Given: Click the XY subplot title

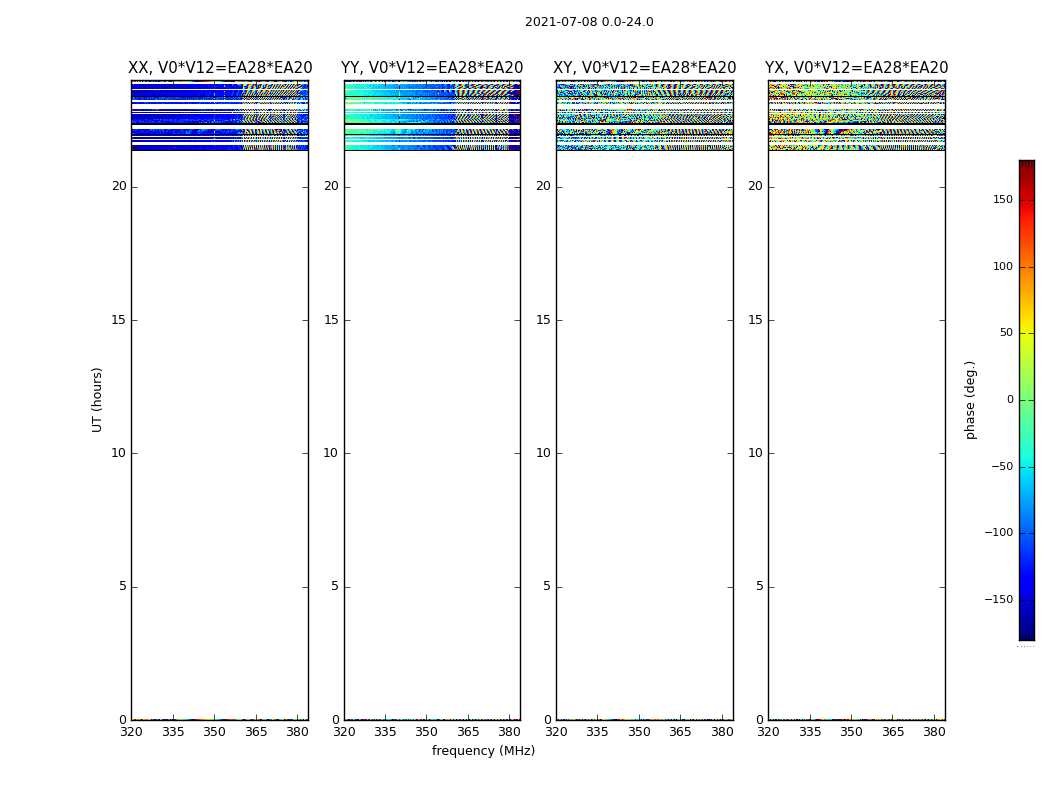Looking at the screenshot, I should click(645, 68).
